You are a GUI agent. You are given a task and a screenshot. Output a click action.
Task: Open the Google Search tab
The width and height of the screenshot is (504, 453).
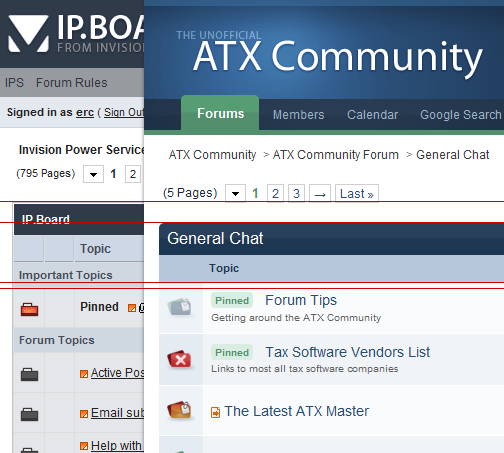pyautogui.click(x=461, y=115)
